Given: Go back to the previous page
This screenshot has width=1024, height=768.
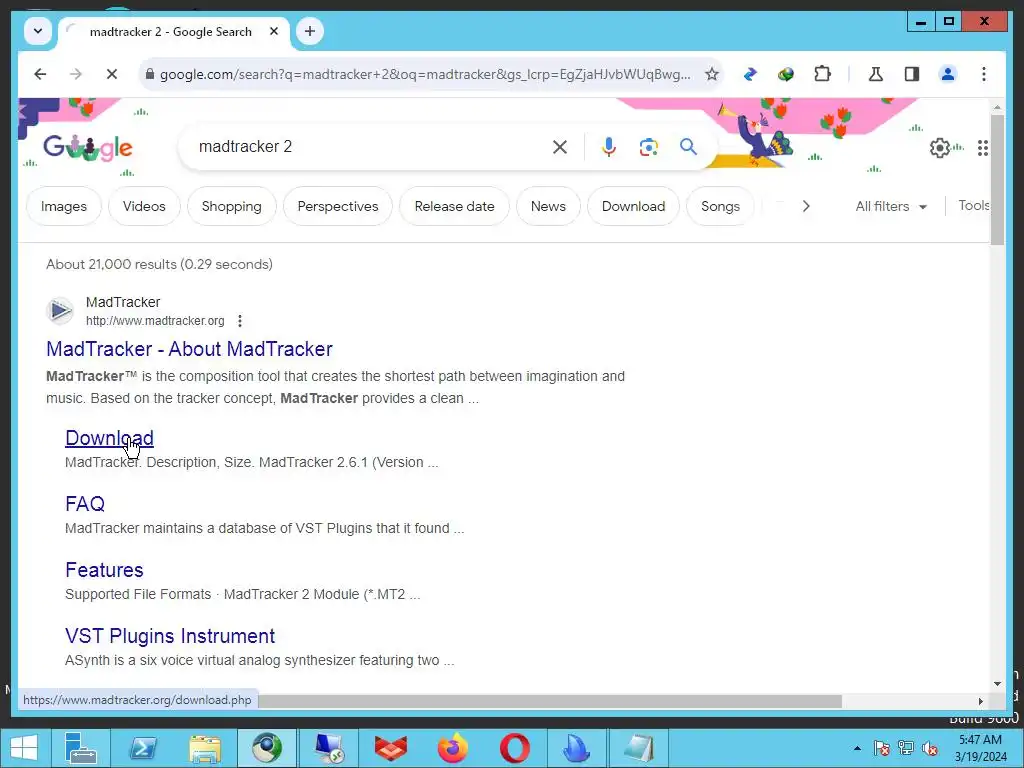Looking at the screenshot, I should pyautogui.click(x=40, y=74).
